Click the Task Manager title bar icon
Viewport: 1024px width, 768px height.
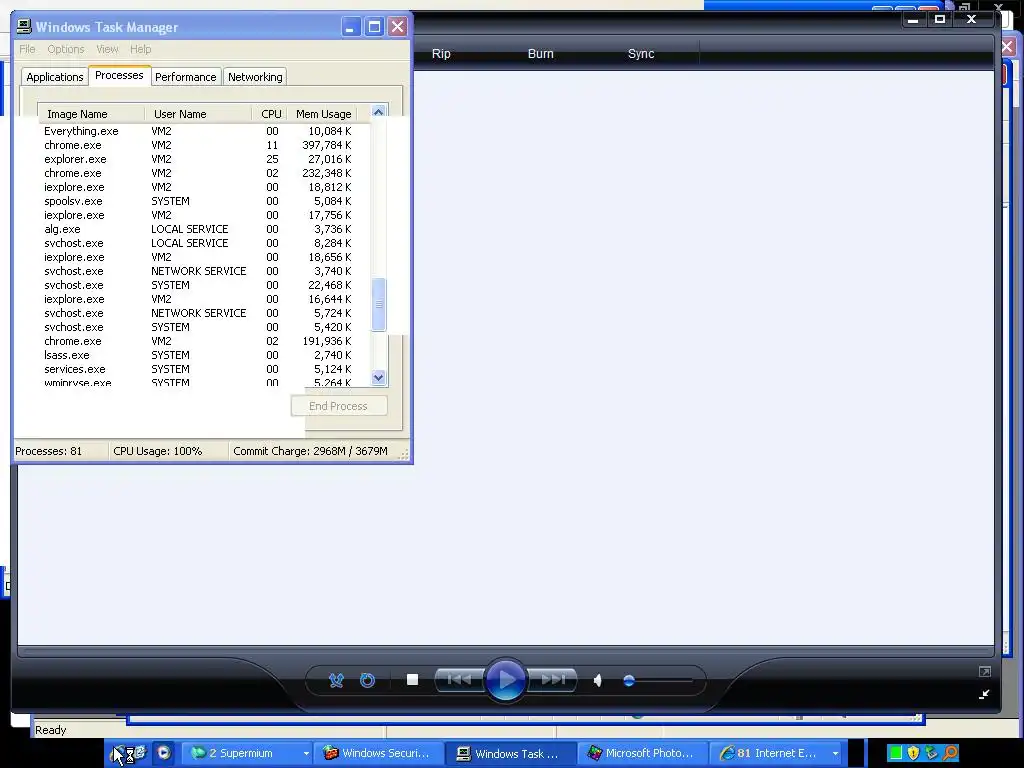tap(24, 26)
